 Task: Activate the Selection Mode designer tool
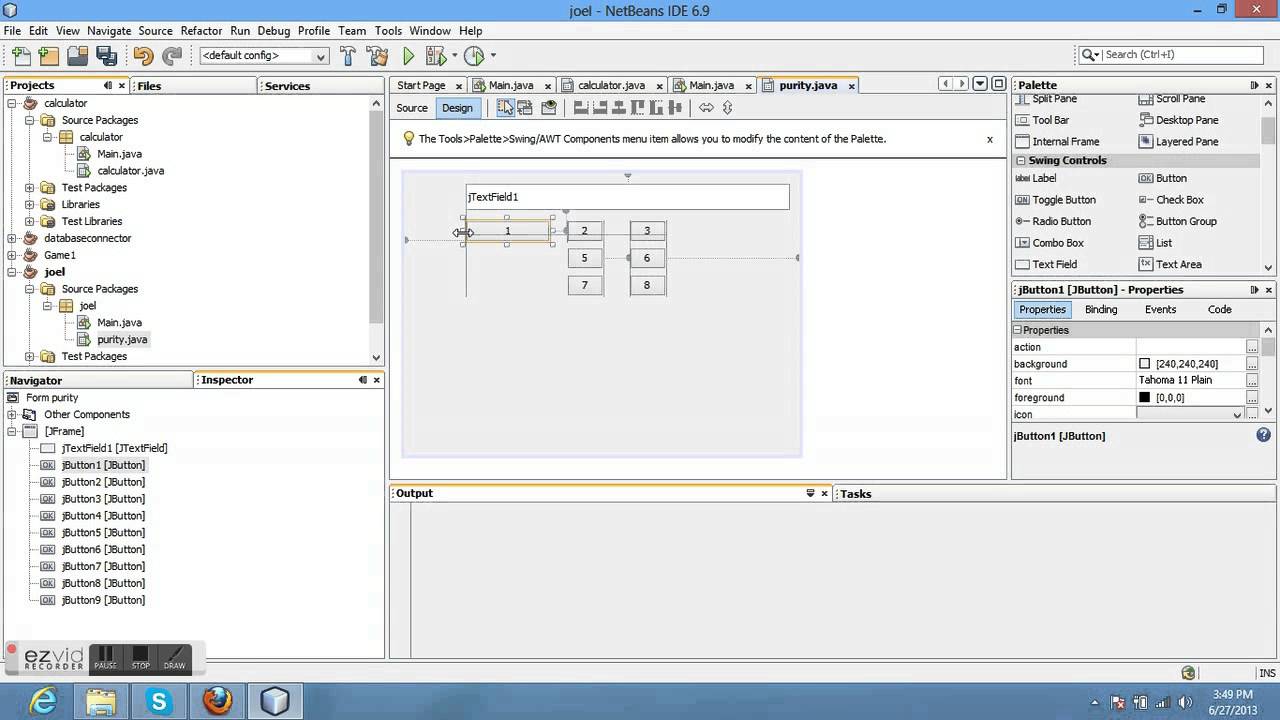point(506,107)
